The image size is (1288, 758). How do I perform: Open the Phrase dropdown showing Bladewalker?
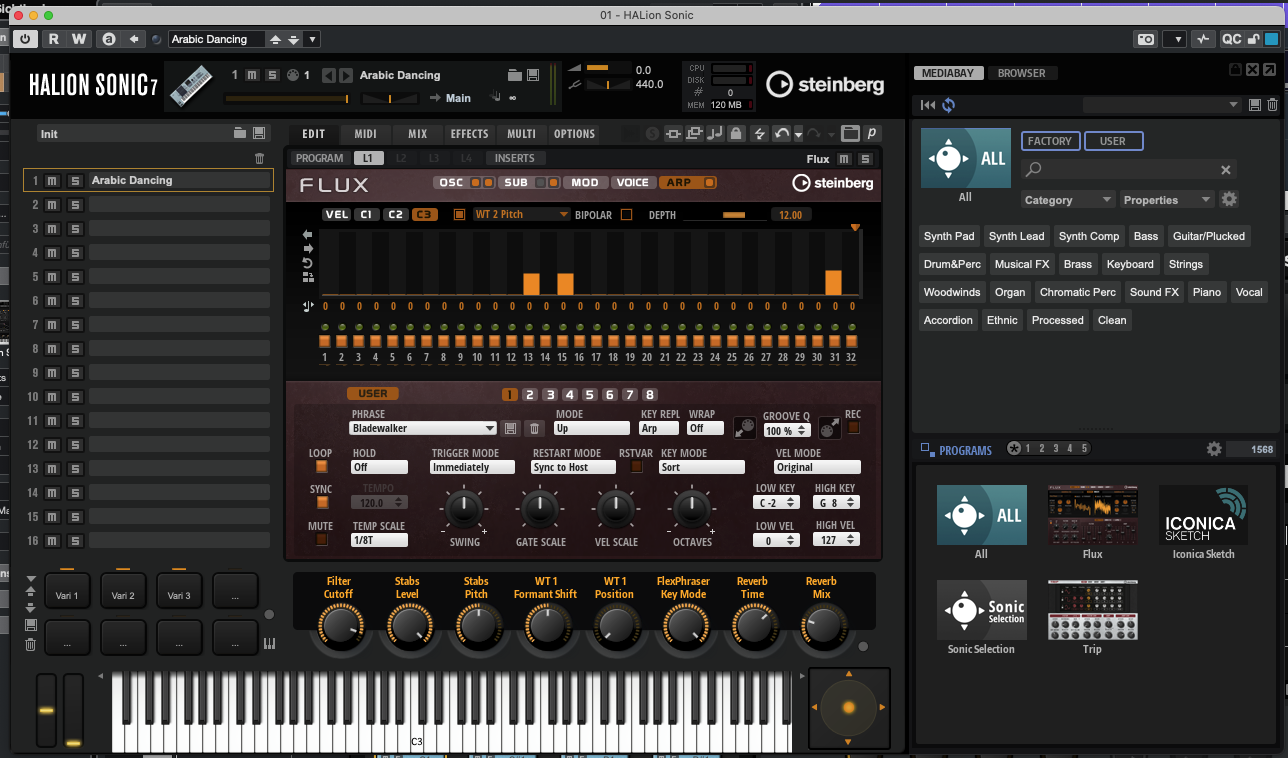coord(423,428)
